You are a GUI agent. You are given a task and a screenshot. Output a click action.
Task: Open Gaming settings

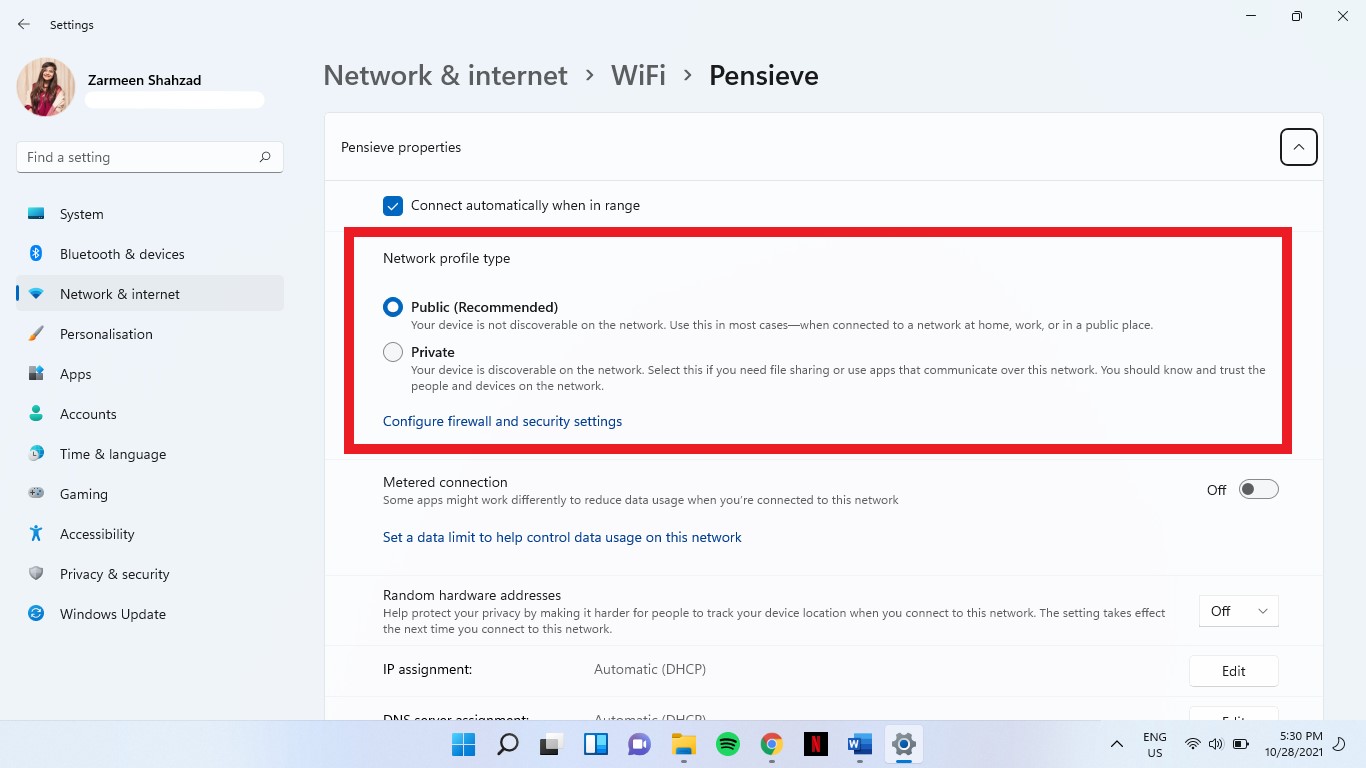(x=83, y=493)
